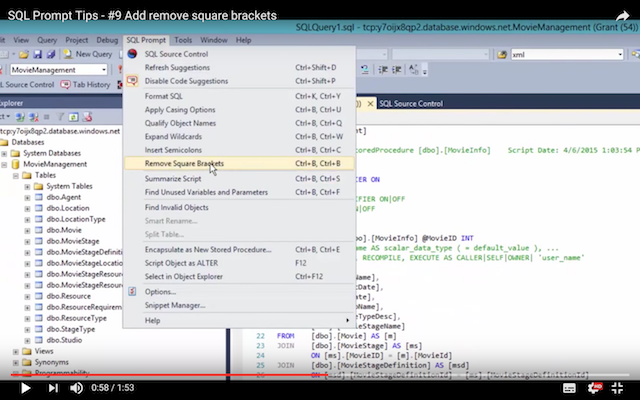
Task: Open the xml dropdown in the toolbar
Action: 620,54
